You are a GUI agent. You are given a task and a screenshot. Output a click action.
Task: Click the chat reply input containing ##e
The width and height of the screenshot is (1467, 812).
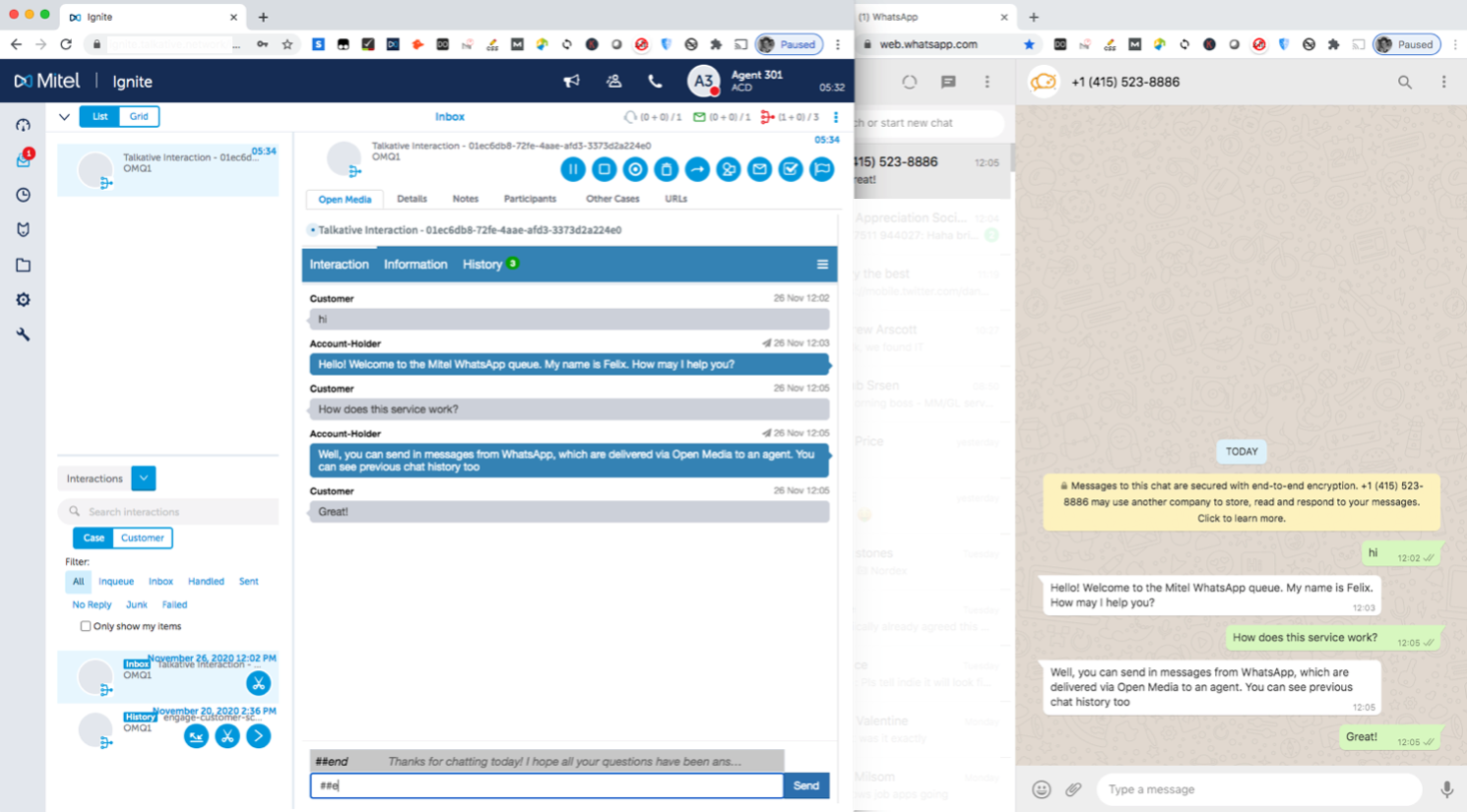(546, 785)
